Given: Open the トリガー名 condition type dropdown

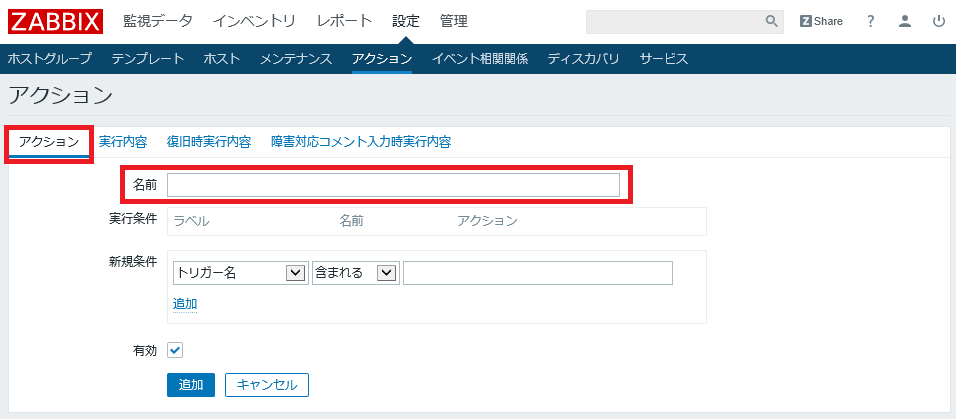Looking at the screenshot, I should [240, 273].
